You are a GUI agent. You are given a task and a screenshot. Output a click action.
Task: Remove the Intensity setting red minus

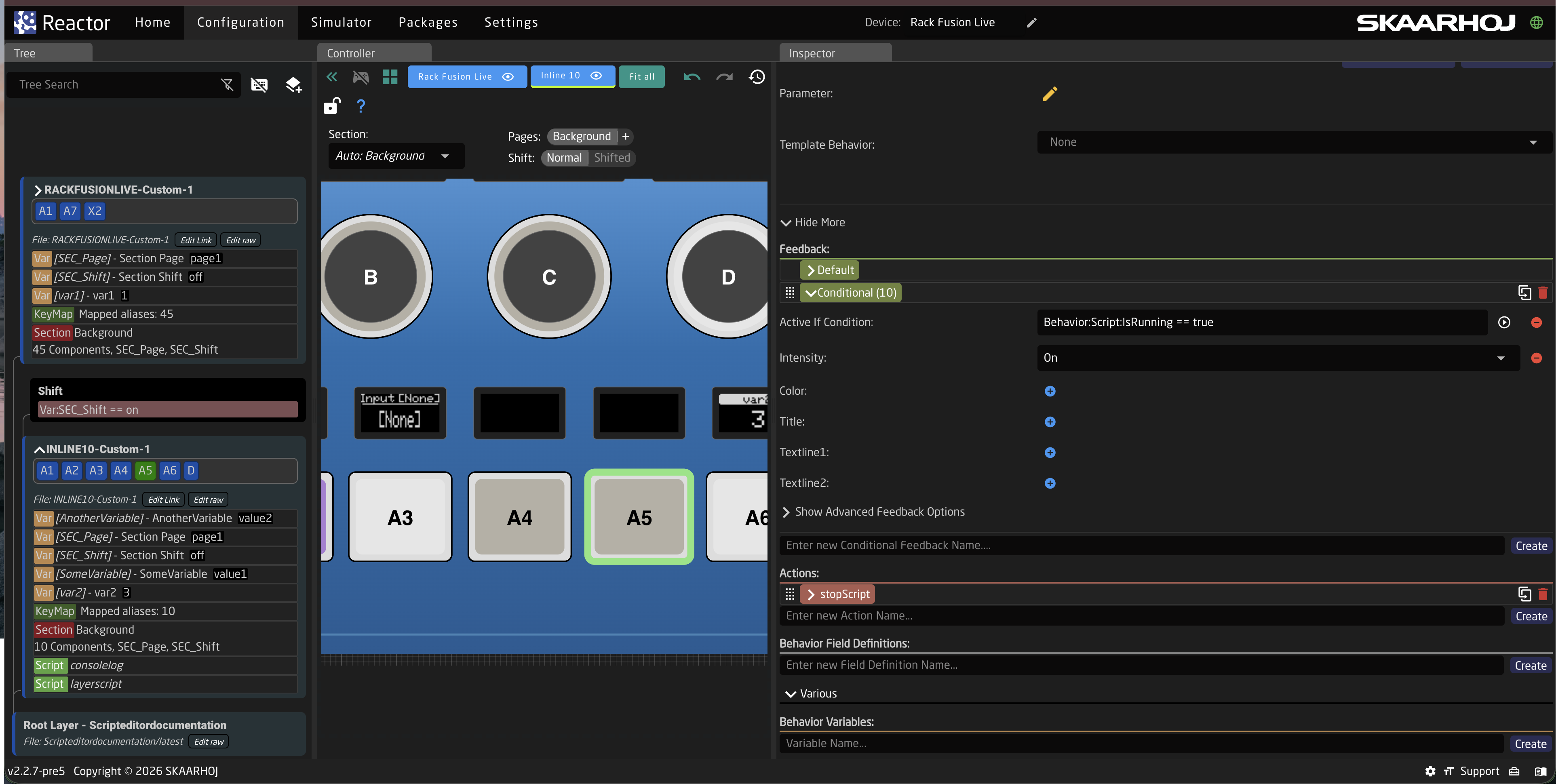pyautogui.click(x=1537, y=358)
